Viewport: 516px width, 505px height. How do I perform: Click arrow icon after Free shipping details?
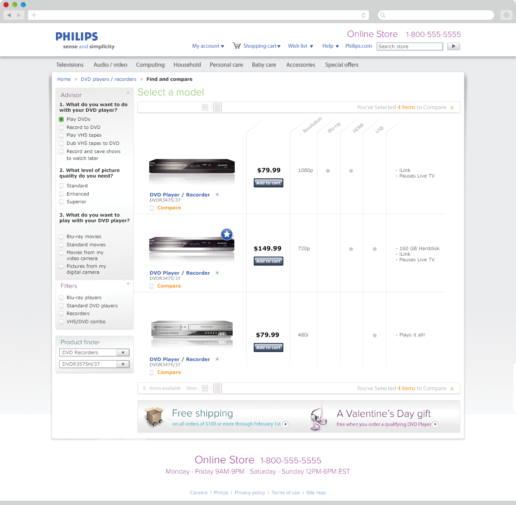click(x=285, y=424)
